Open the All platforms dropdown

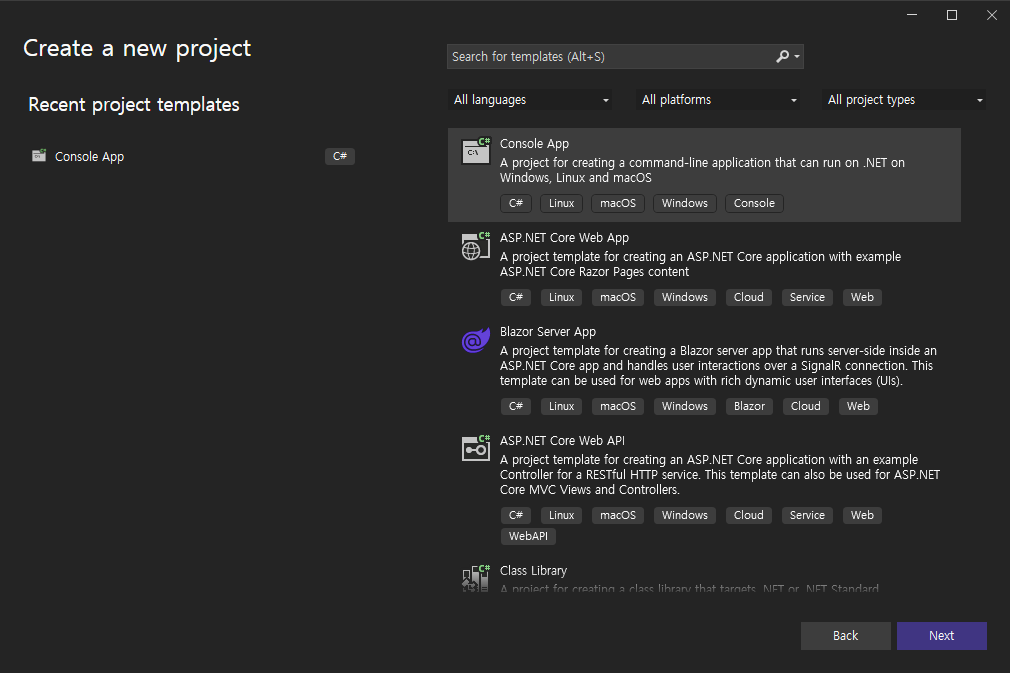pyautogui.click(x=718, y=100)
